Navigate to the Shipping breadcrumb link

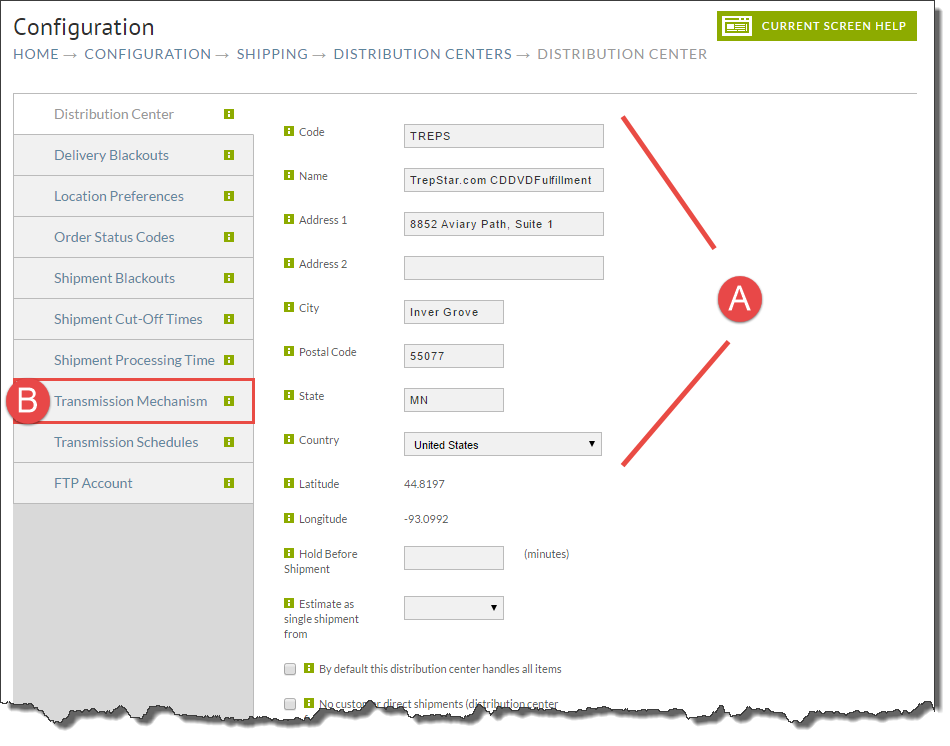[272, 54]
